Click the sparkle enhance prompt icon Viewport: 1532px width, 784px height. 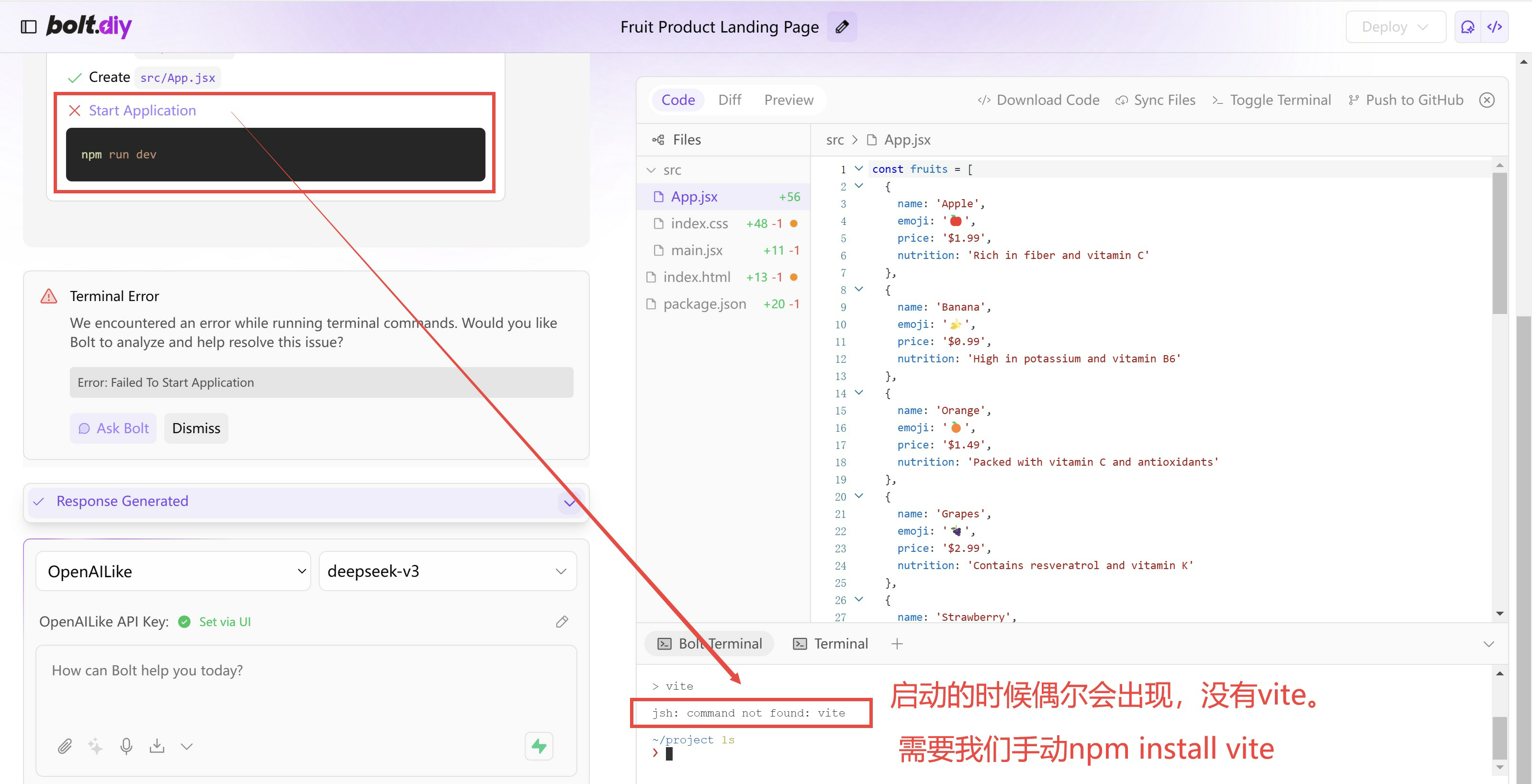[95, 746]
